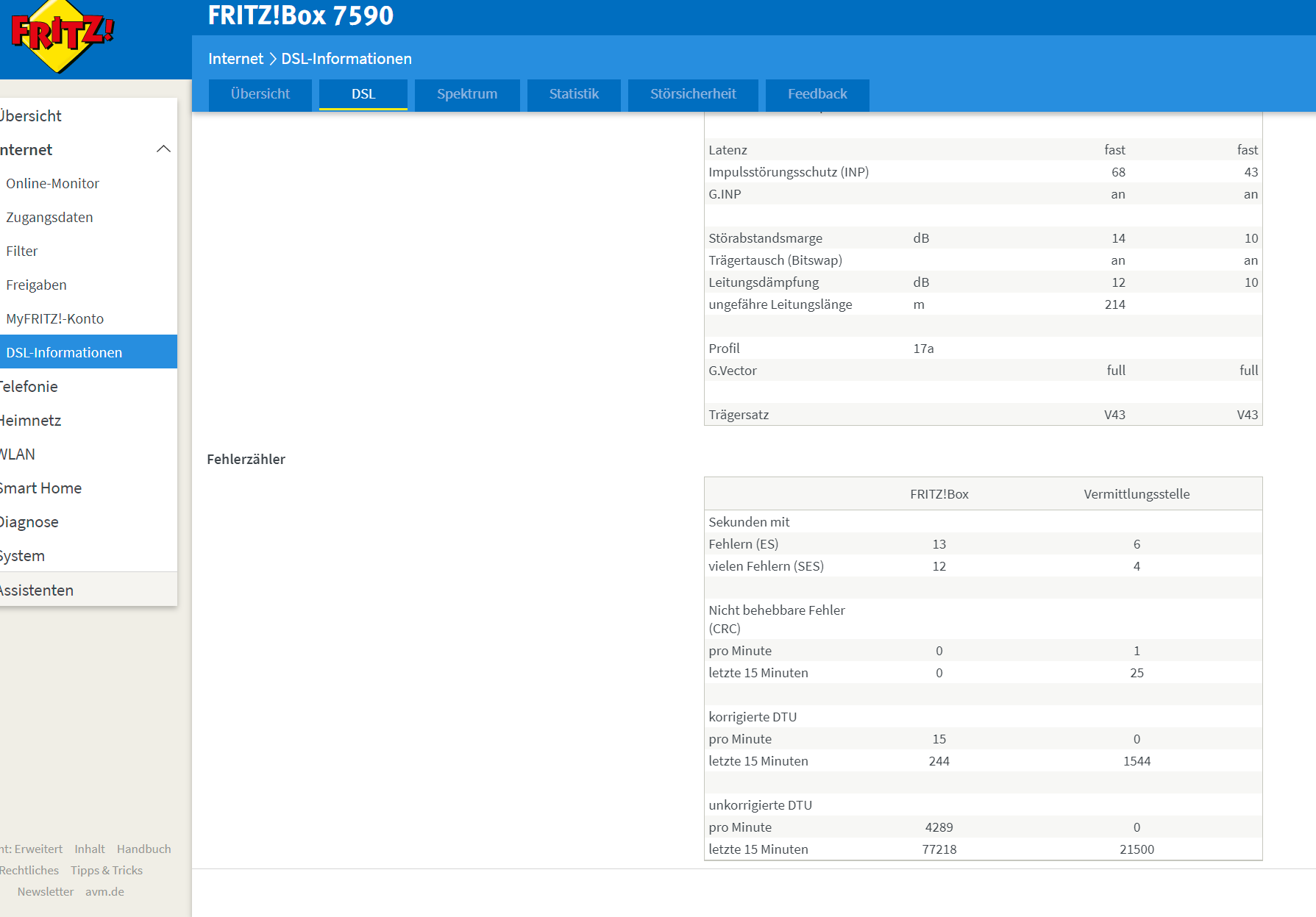Select the Statistik tab

click(574, 94)
